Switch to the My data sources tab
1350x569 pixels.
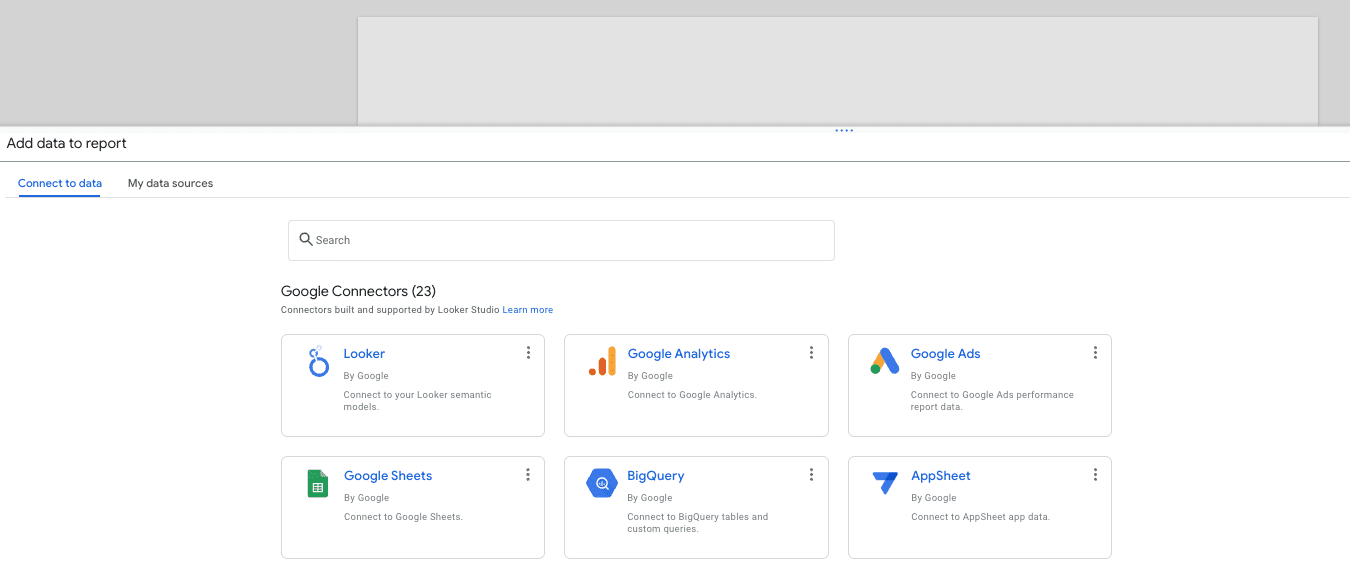coord(170,184)
